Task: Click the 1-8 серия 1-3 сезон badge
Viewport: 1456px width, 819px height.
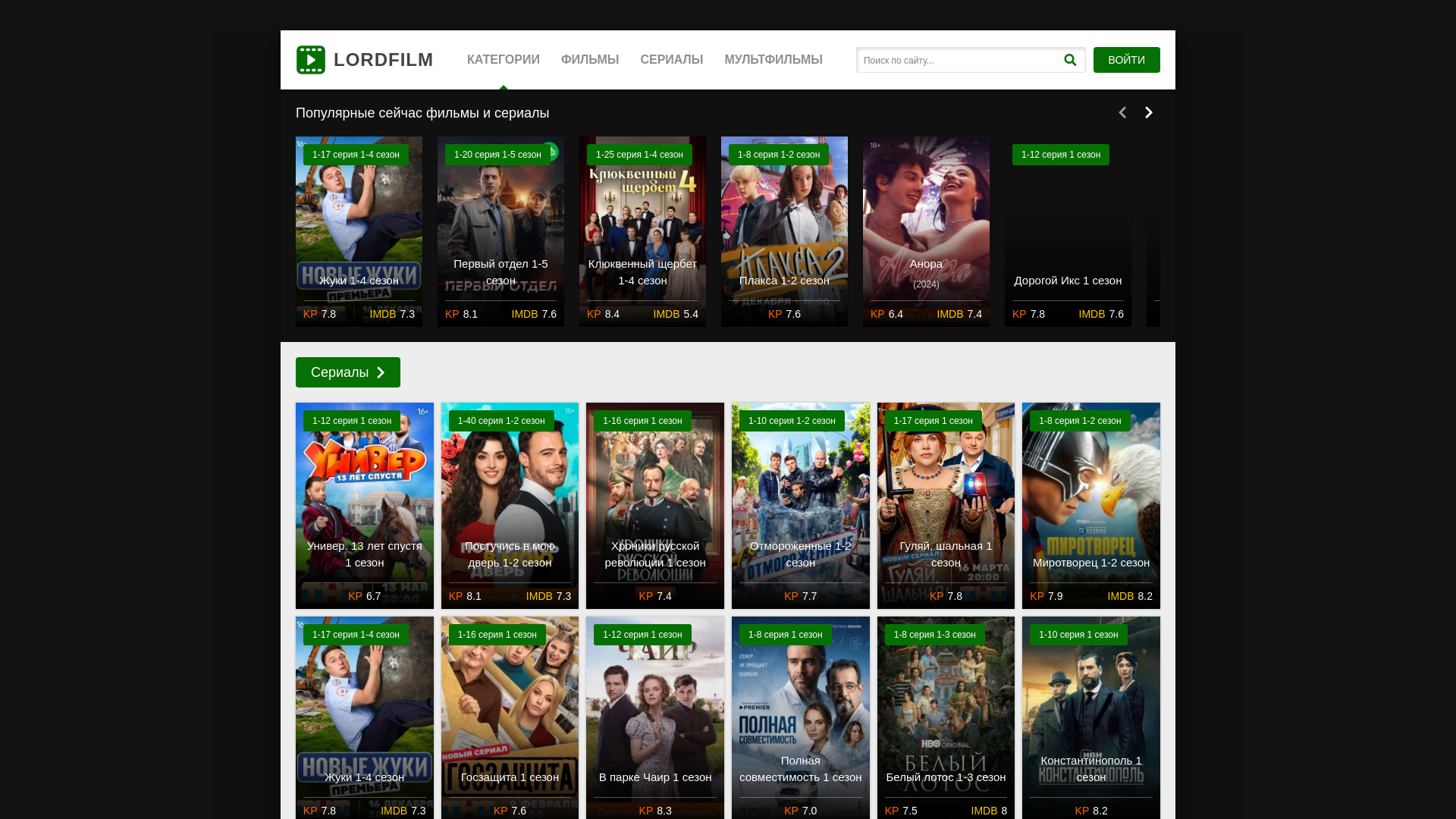Action: point(934,635)
